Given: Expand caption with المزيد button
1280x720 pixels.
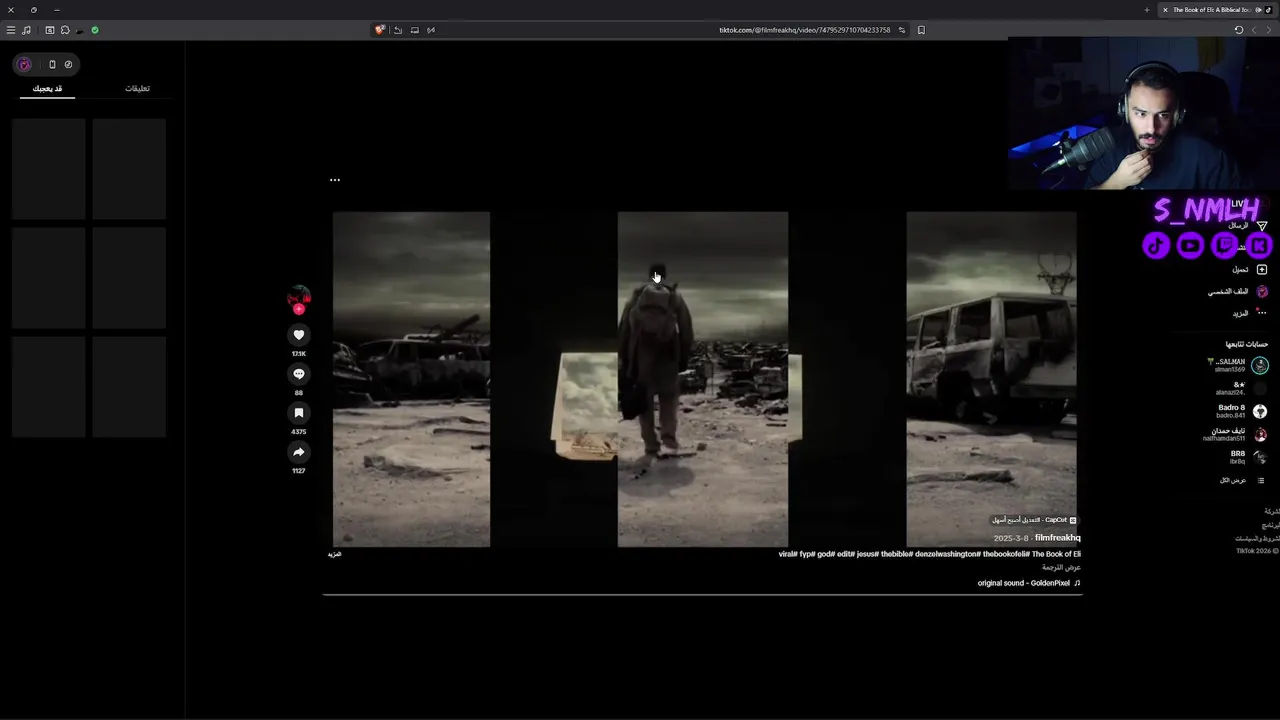Looking at the screenshot, I should [335, 554].
